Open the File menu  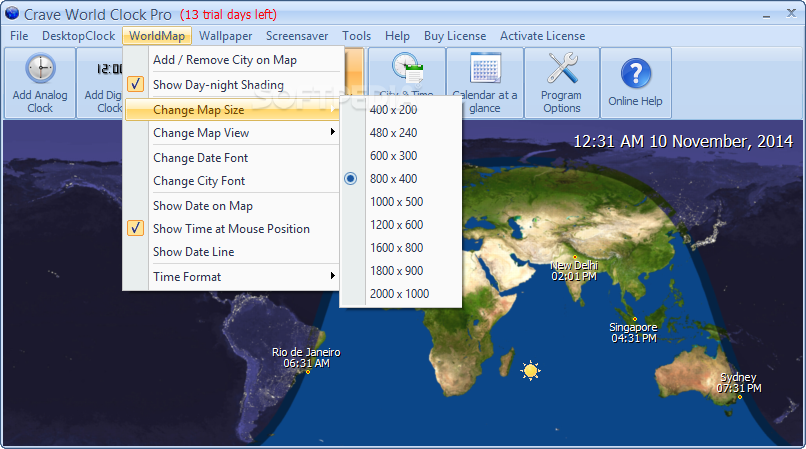coord(19,36)
